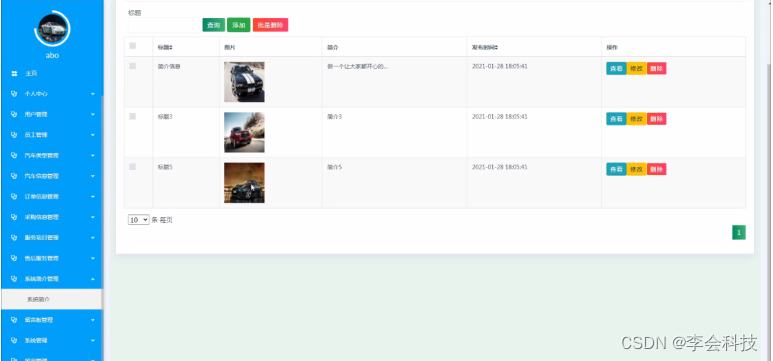
Task: Click the icon beside 留言板管理
Action: tap(14, 320)
